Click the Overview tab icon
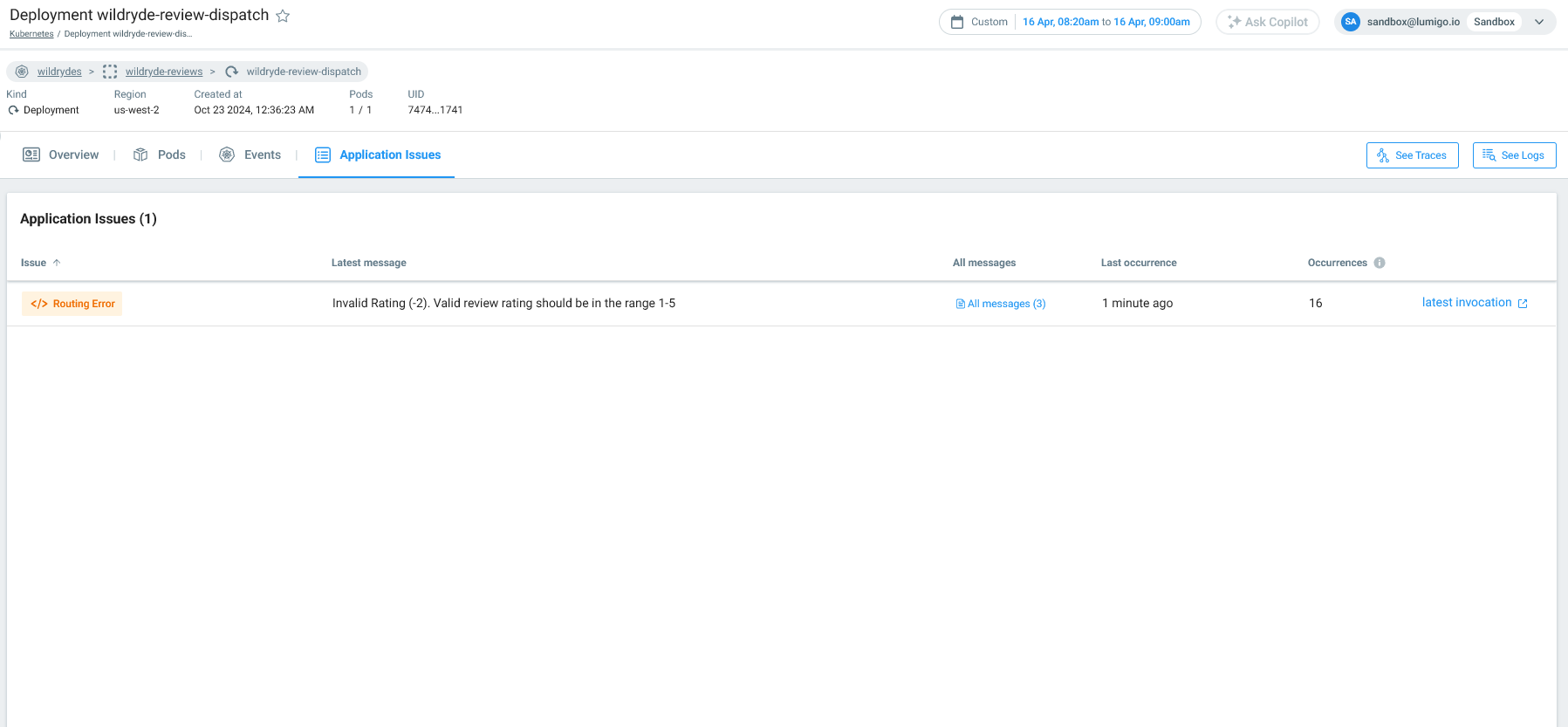This screenshot has height=727, width=1568. (31, 154)
